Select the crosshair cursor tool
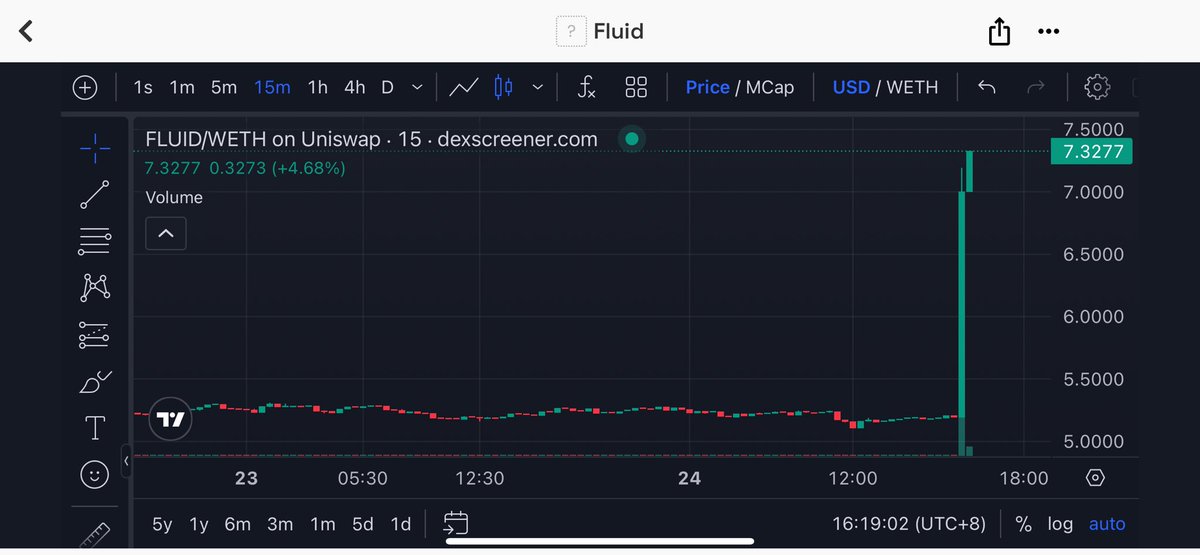The height and width of the screenshot is (555, 1200). point(95,150)
